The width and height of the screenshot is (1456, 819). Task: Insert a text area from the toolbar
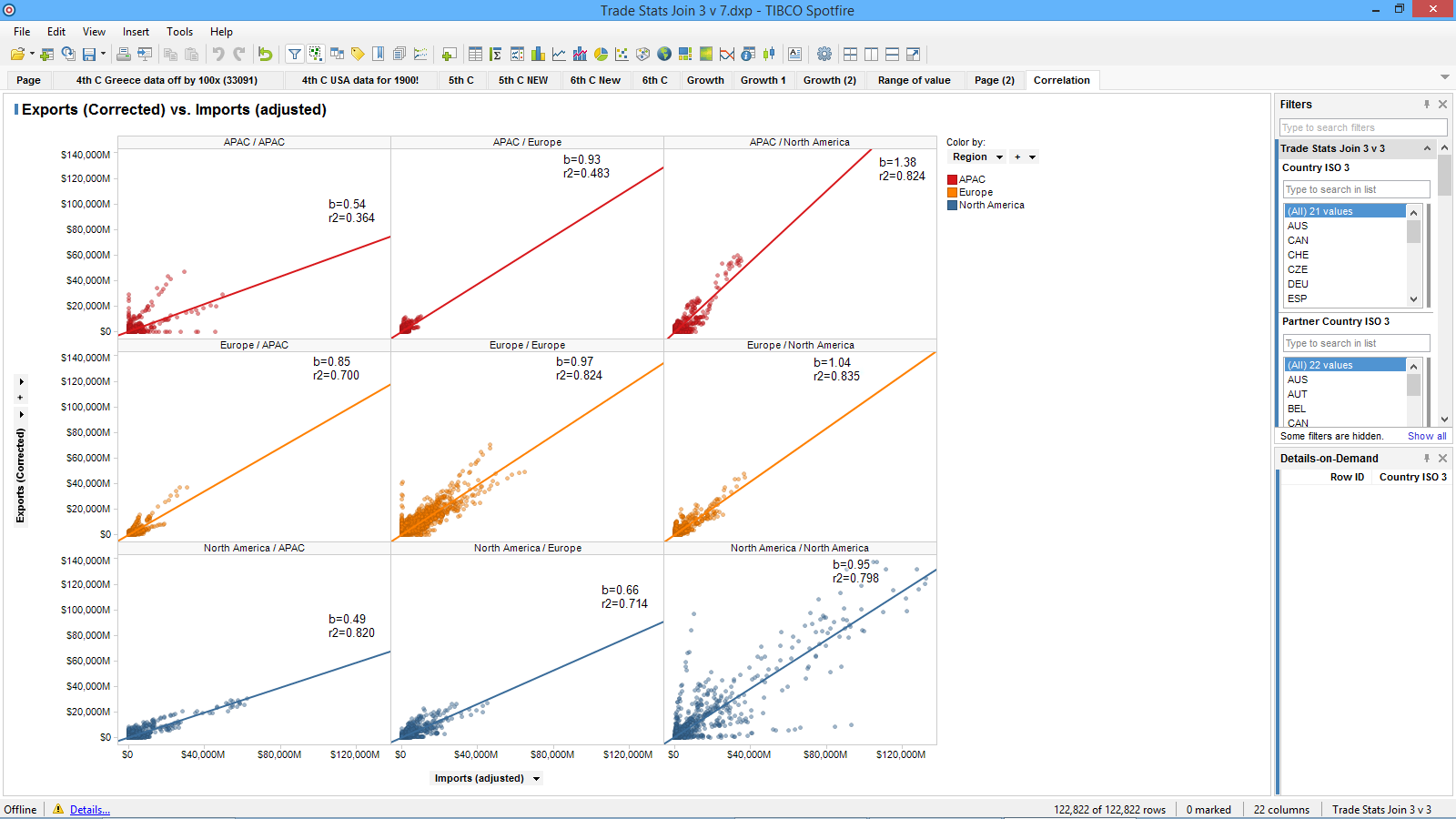click(794, 55)
